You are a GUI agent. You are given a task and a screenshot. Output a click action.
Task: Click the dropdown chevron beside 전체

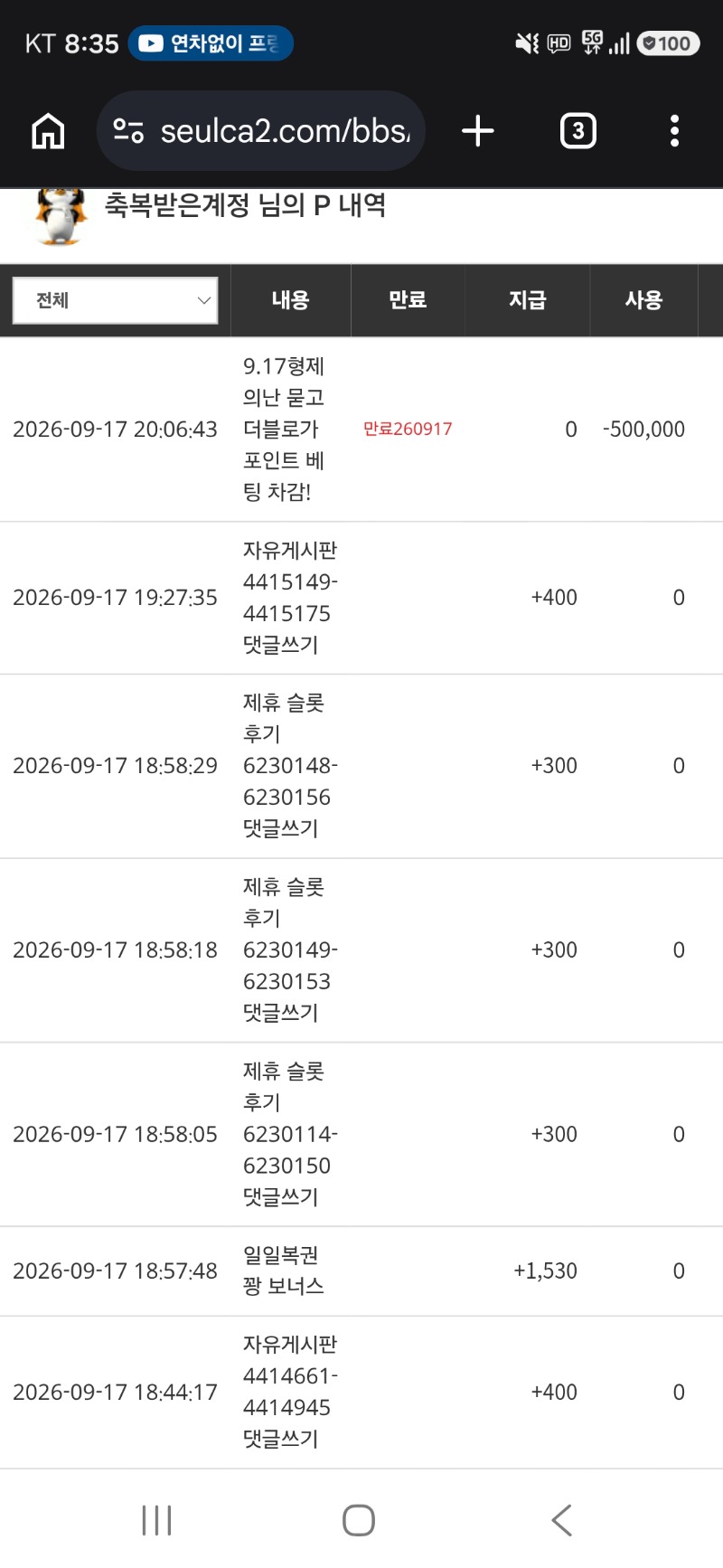204,300
